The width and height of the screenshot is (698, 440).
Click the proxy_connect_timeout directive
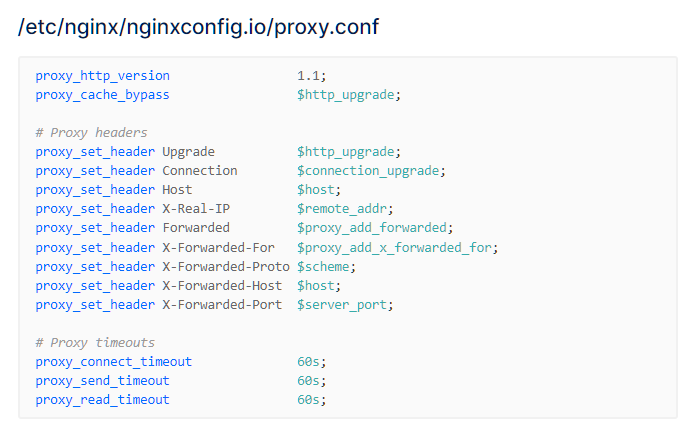114,362
